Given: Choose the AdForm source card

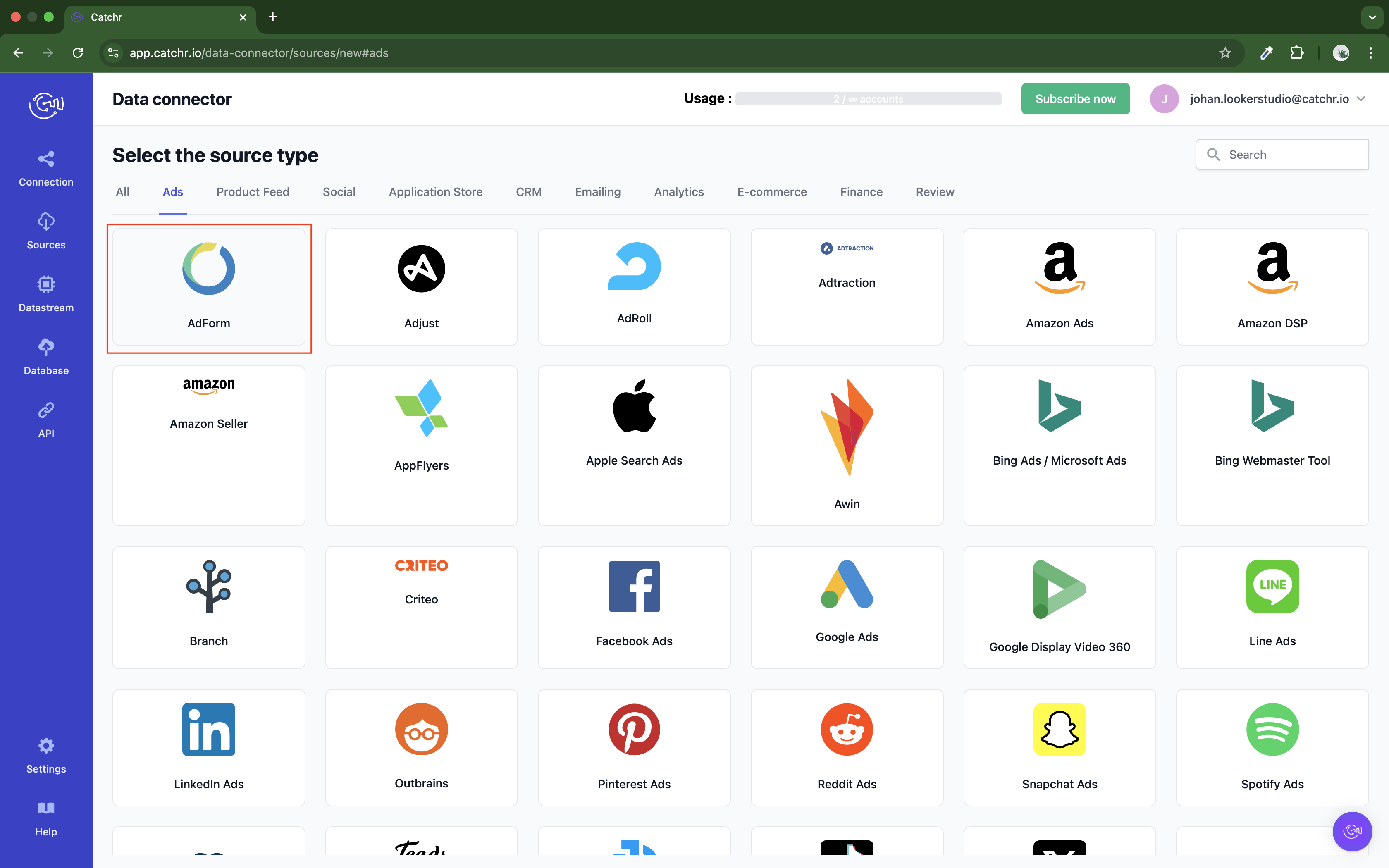Looking at the screenshot, I should [x=209, y=287].
